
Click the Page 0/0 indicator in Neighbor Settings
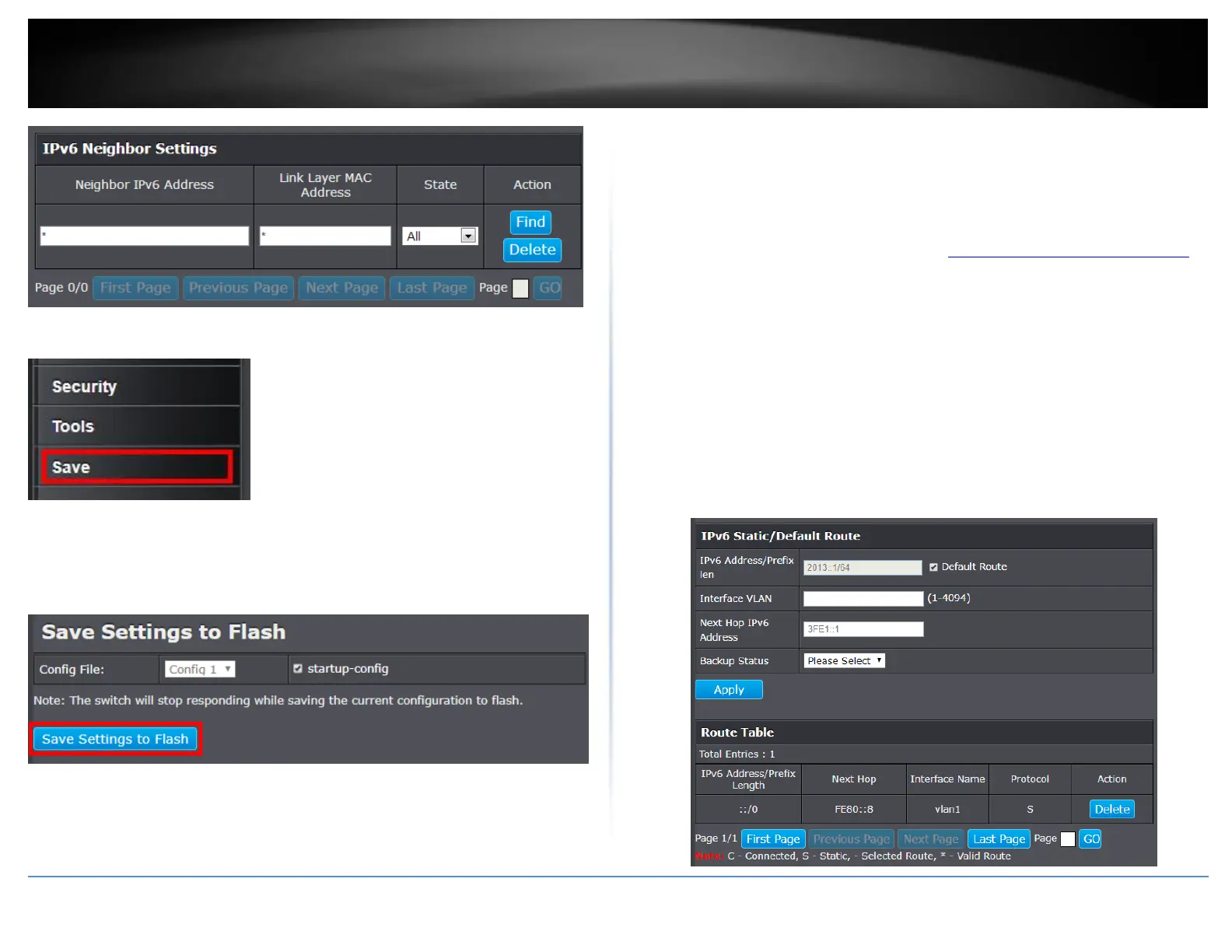(61, 288)
